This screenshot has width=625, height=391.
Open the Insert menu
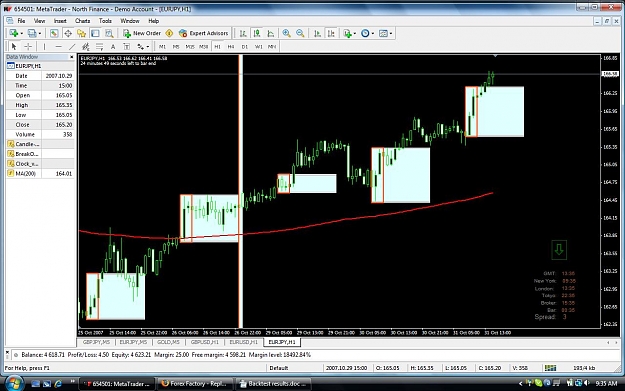[x=60, y=21]
